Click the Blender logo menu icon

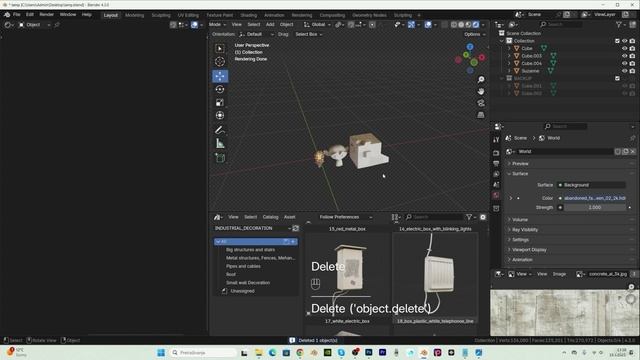[7, 15]
